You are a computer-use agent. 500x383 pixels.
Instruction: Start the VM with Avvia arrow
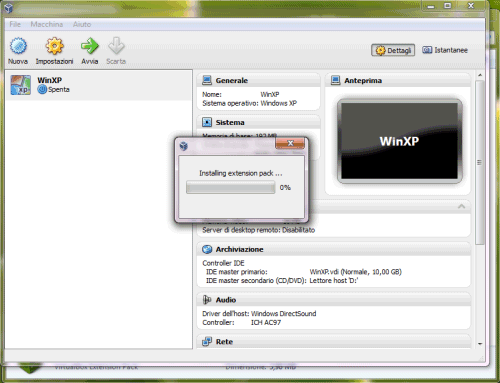pos(90,46)
